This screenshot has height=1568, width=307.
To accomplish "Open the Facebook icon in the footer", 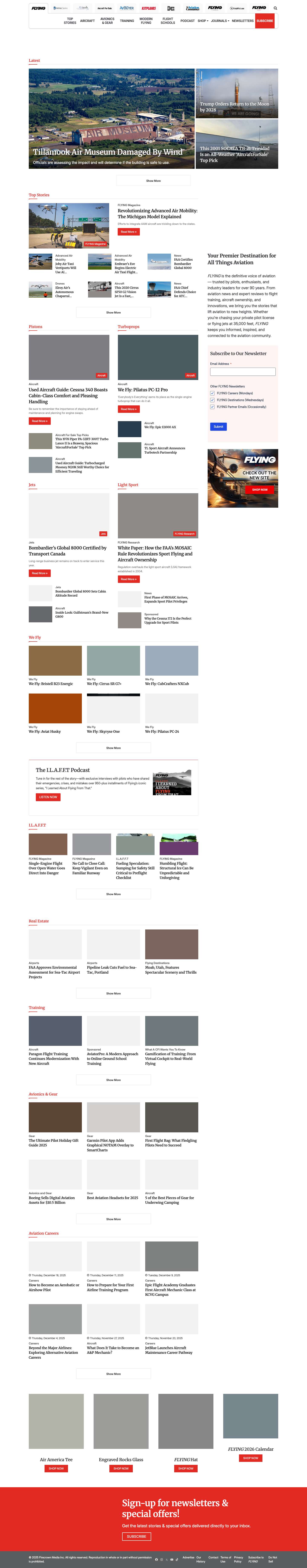I will [x=156, y=1559].
